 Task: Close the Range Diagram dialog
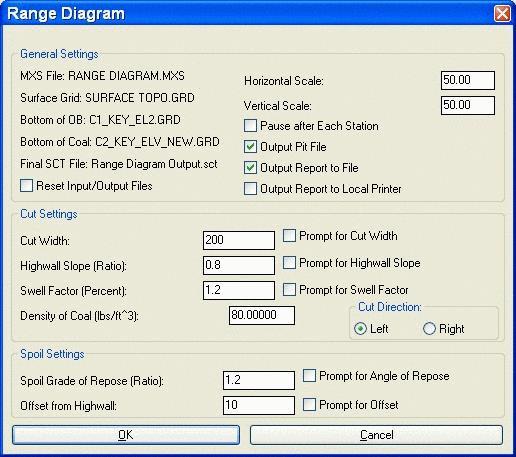tap(502, 14)
